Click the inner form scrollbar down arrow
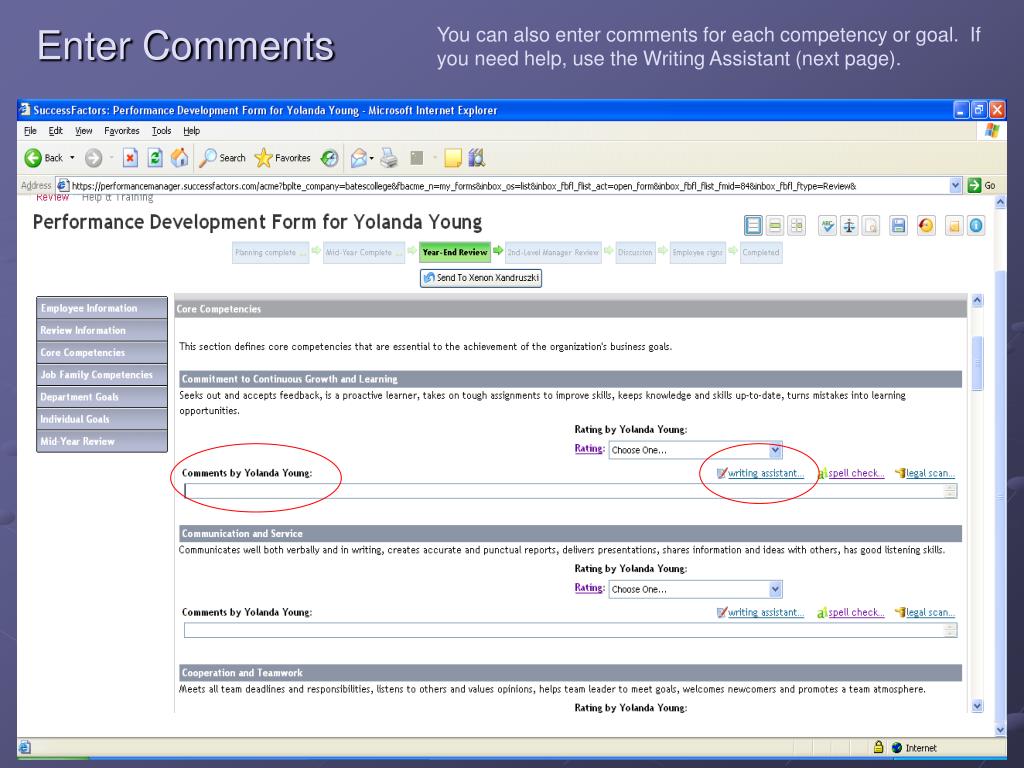This screenshot has width=1024, height=768. pos(977,706)
